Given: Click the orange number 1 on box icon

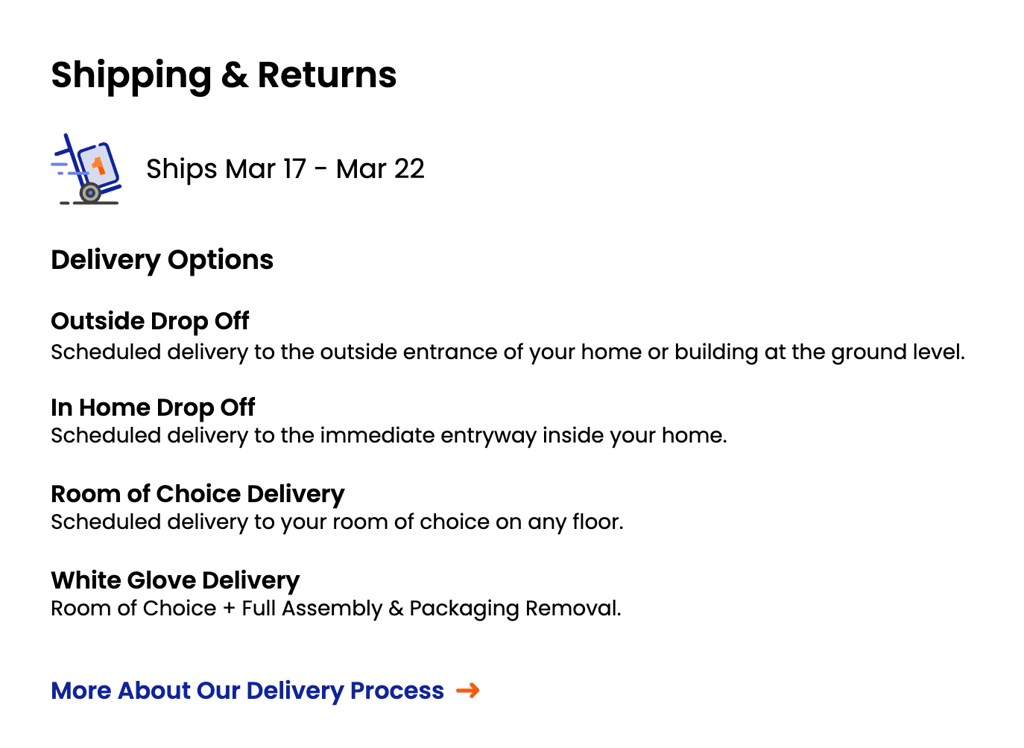Looking at the screenshot, I should point(99,166).
